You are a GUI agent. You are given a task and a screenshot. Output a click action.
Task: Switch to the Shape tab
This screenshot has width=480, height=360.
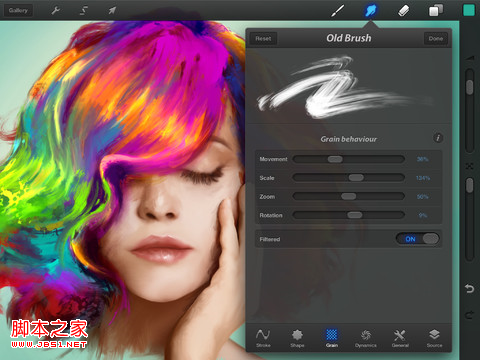tap(297, 338)
